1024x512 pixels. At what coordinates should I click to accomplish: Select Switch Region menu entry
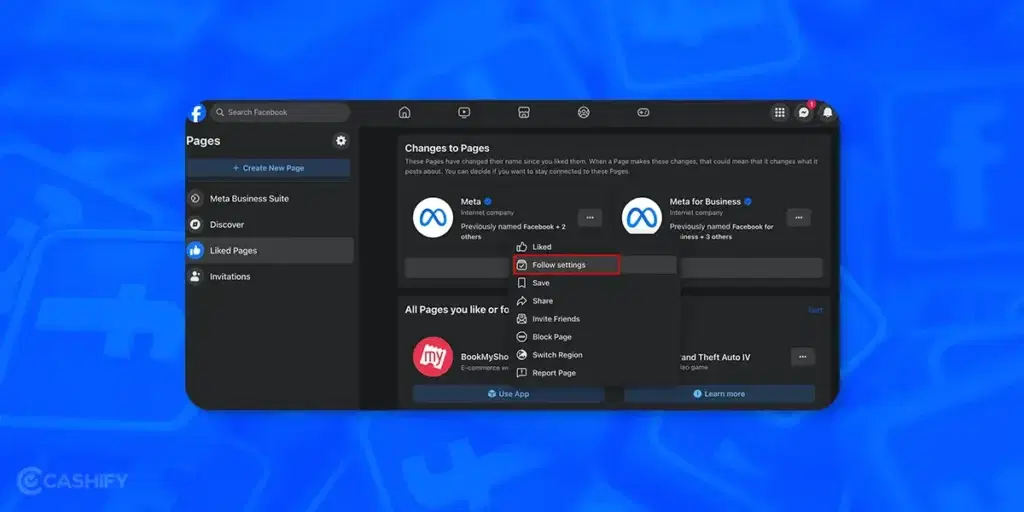(595, 355)
